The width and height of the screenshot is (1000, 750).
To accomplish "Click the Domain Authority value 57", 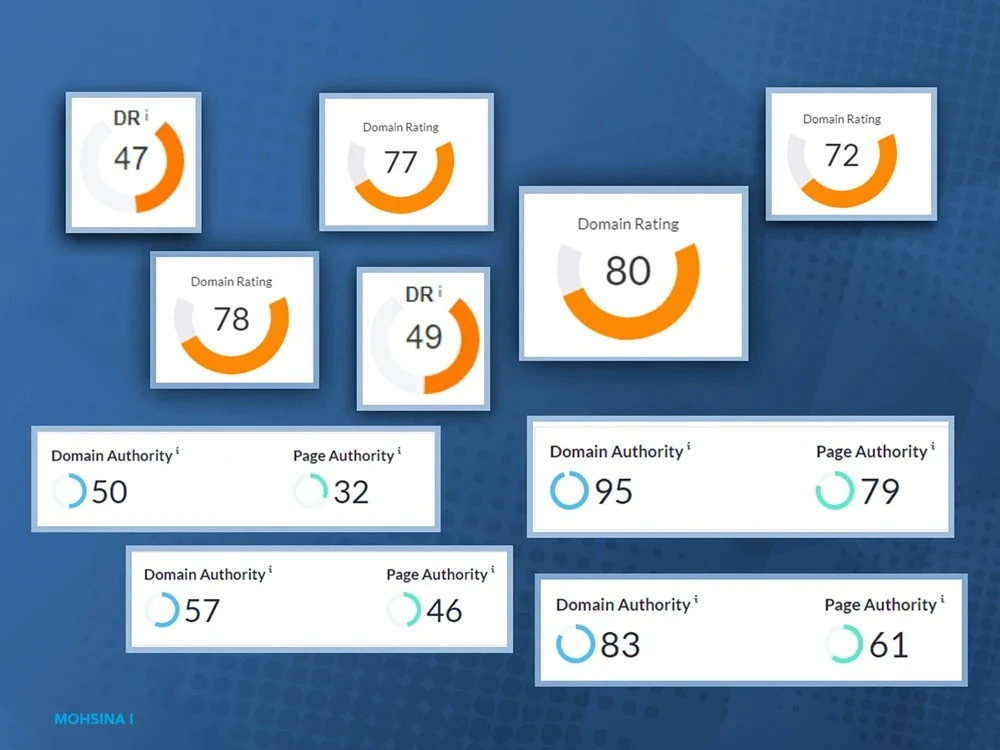I will 202,610.
